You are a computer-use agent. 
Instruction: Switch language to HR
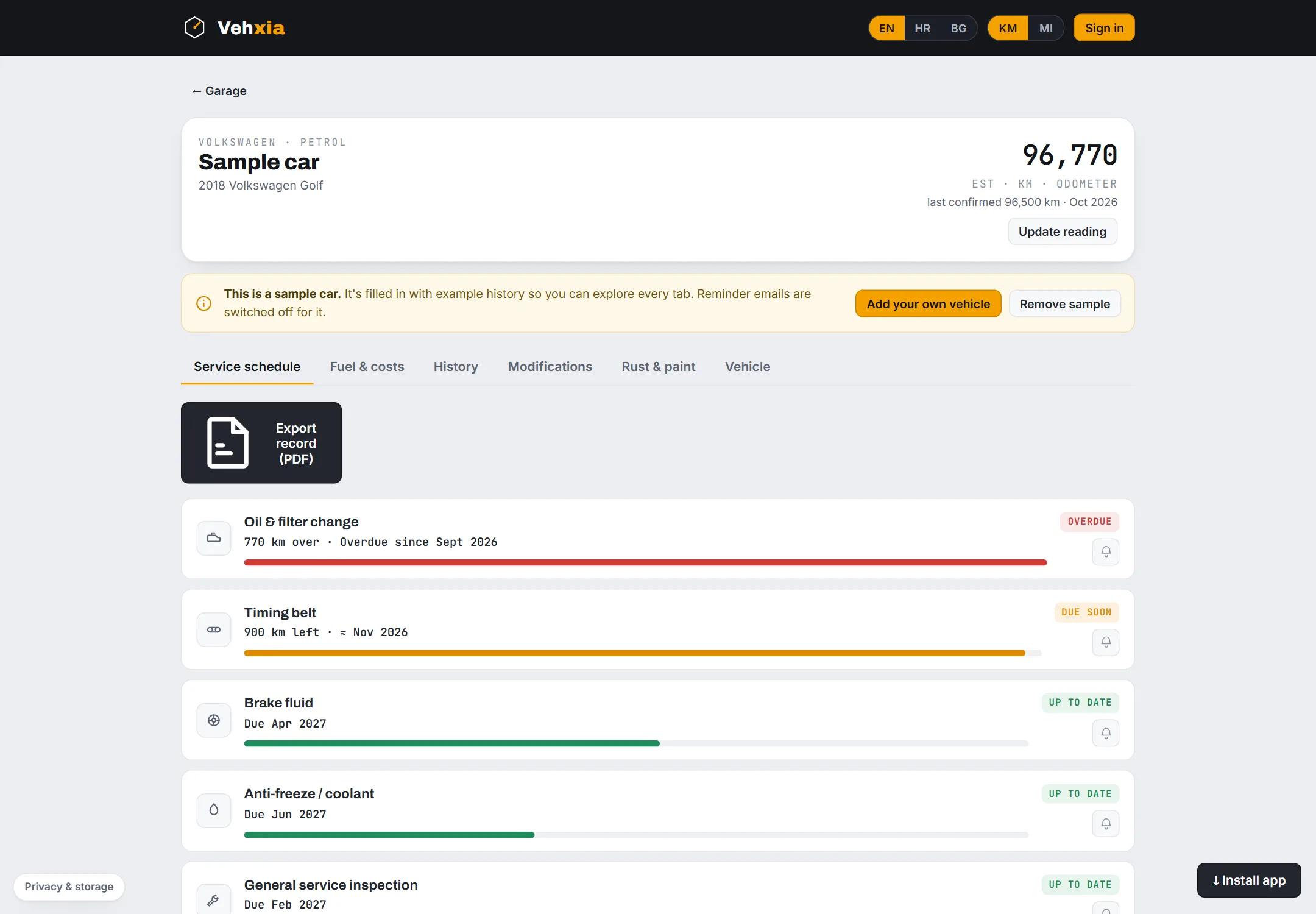coord(922,28)
